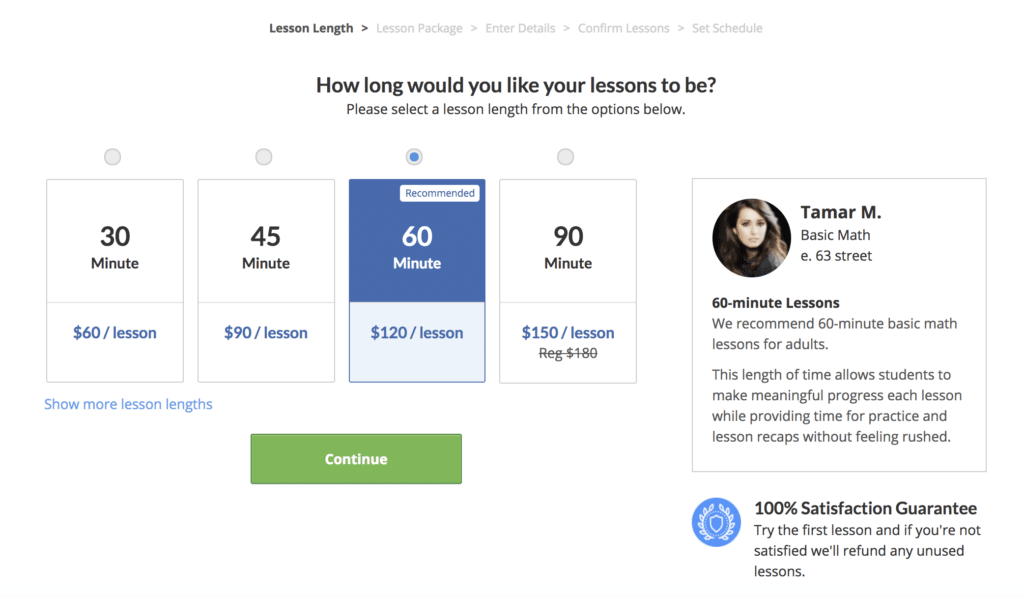The width and height of the screenshot is (1024, 597).
Task: Click the 'Recommended' badge on the 60 Minute card
Action: coord(440,192)
